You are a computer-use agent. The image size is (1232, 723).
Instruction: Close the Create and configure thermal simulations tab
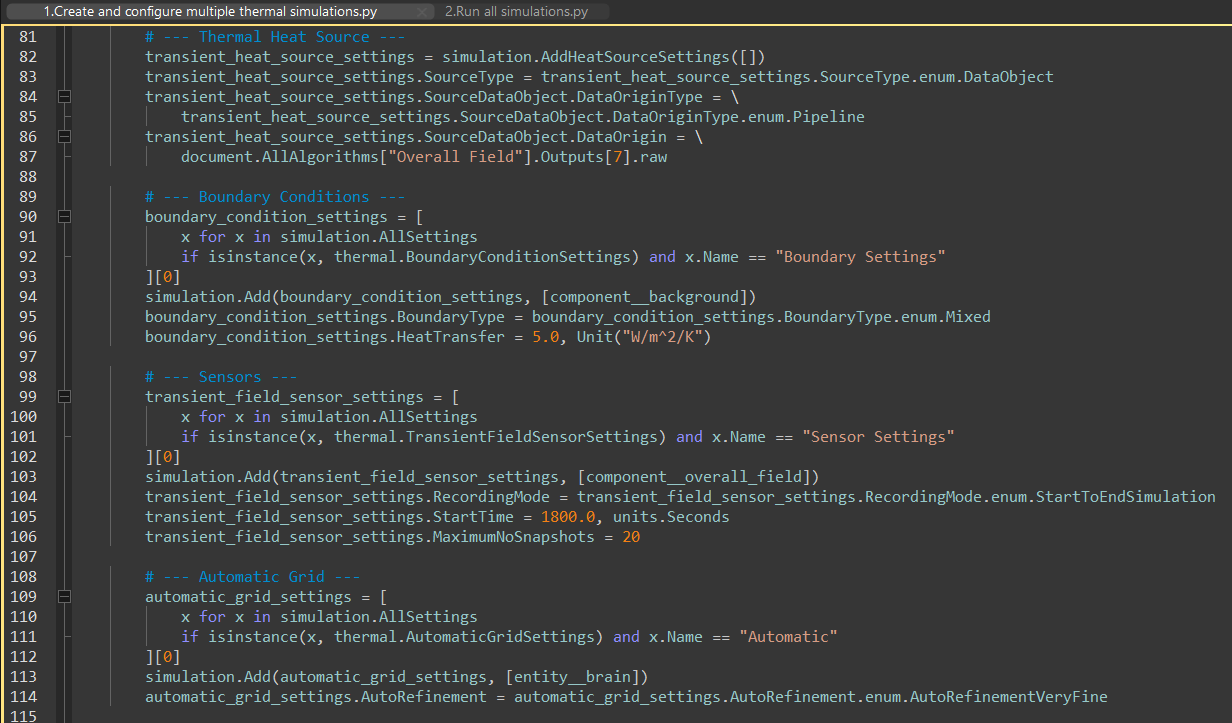click(x=423, y=12)
